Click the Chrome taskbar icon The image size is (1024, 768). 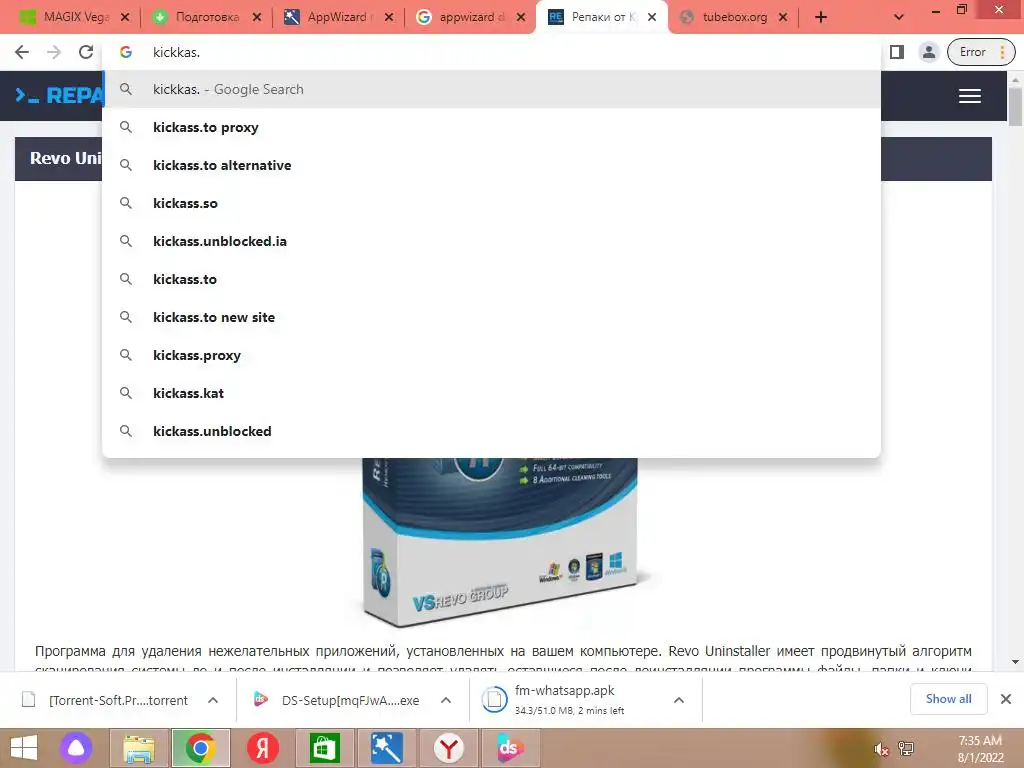200,748
